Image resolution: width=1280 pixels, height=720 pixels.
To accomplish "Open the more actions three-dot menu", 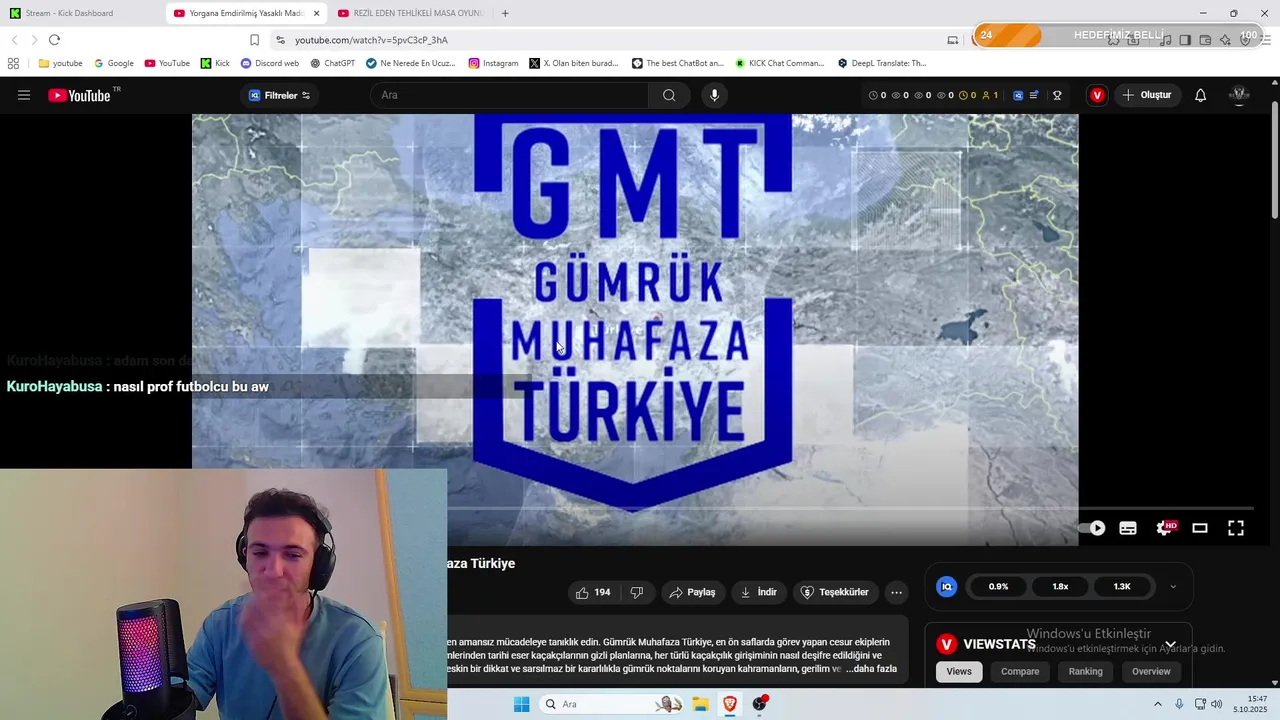I will (896, 592).
